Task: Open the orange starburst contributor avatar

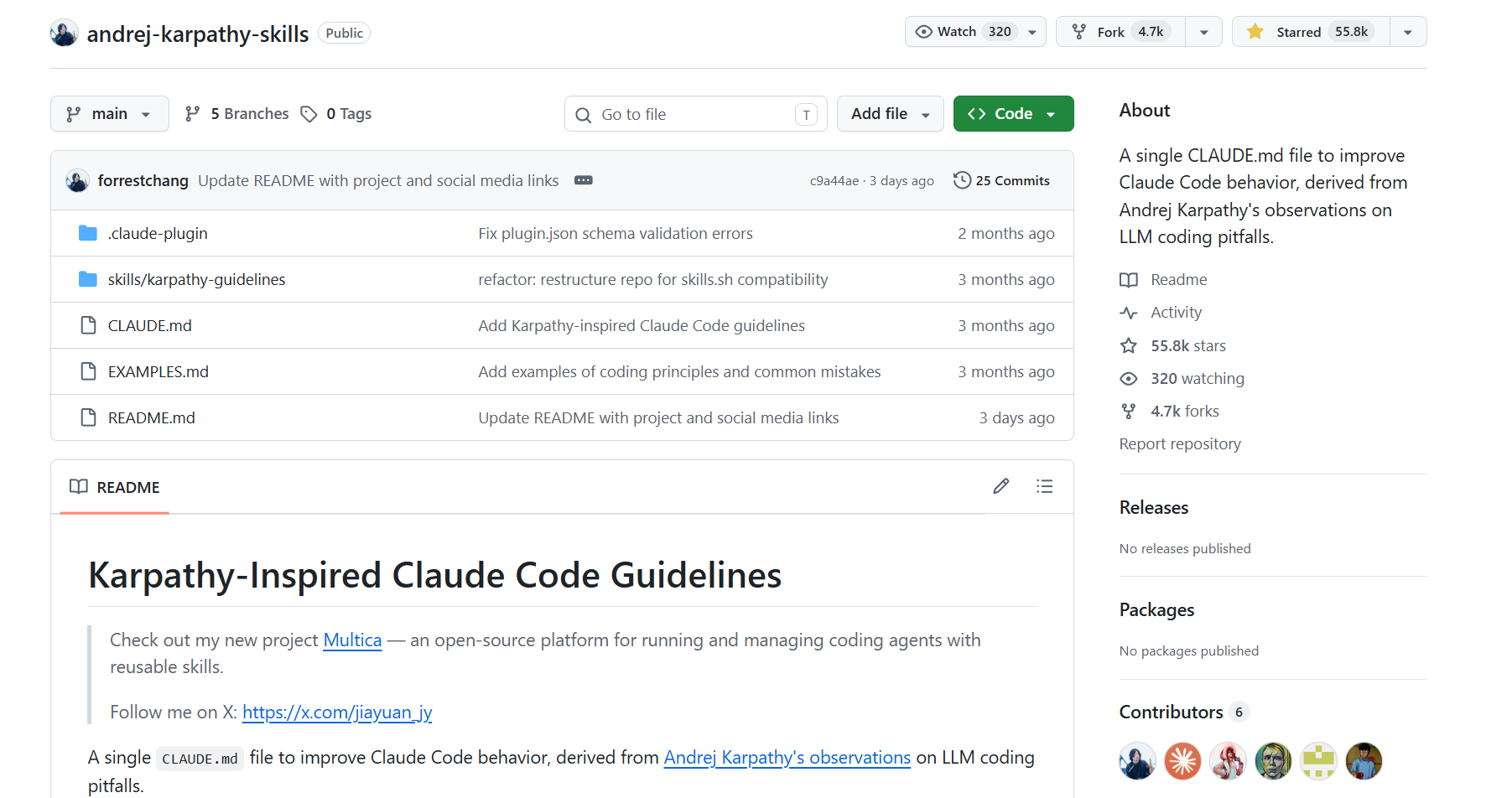Action: click(x=1182, y=761)
